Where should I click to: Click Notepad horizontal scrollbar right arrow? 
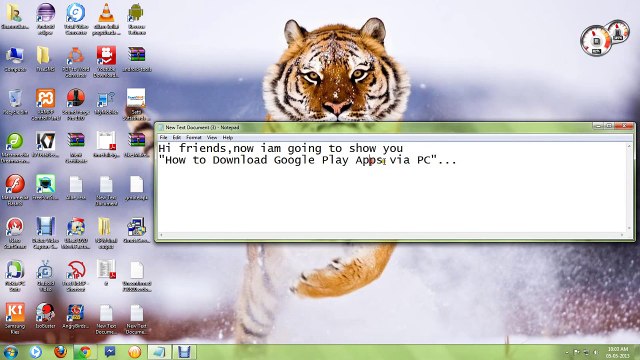pyautogui.click(x=622, y=235)
